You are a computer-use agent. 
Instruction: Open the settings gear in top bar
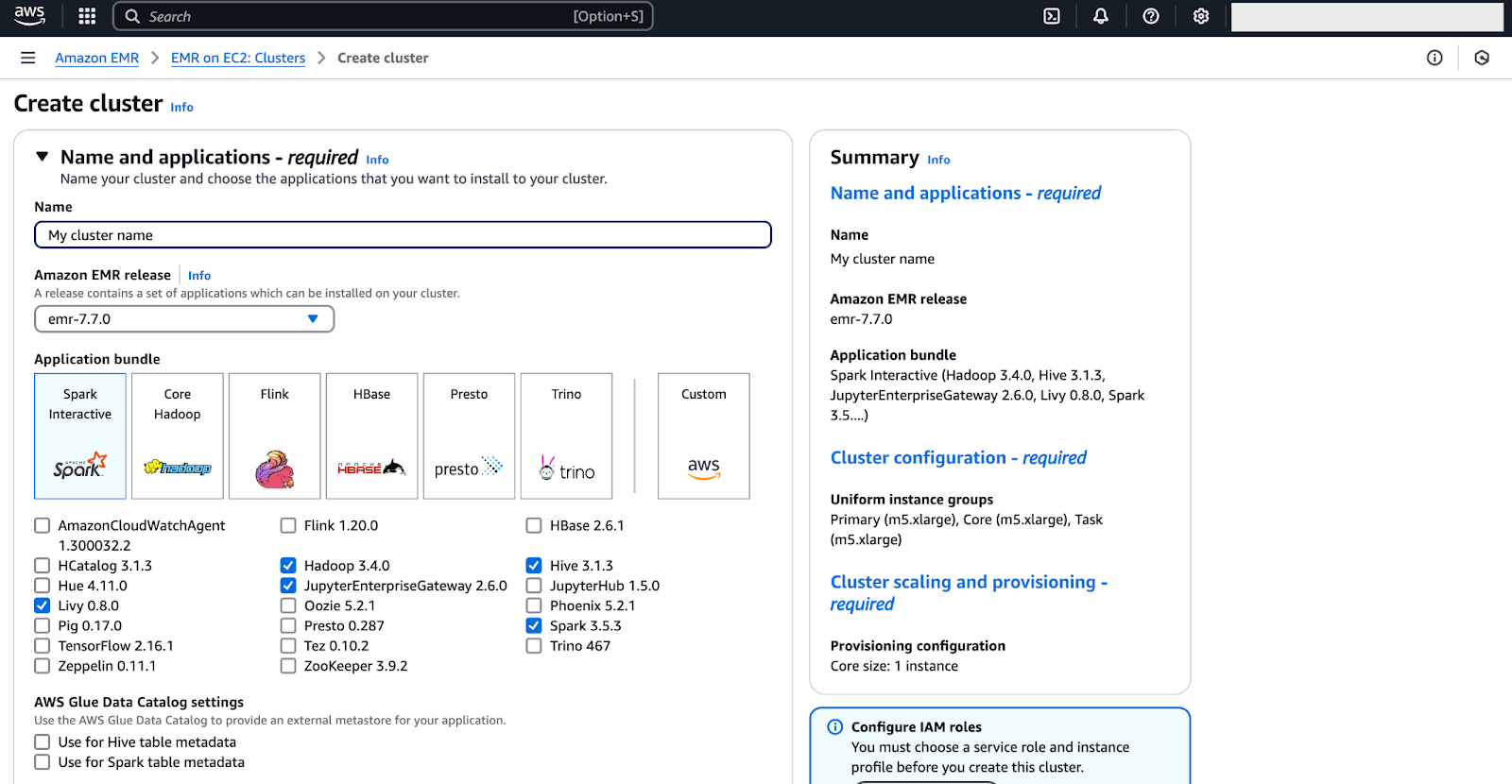click(x=1201, y=16)
